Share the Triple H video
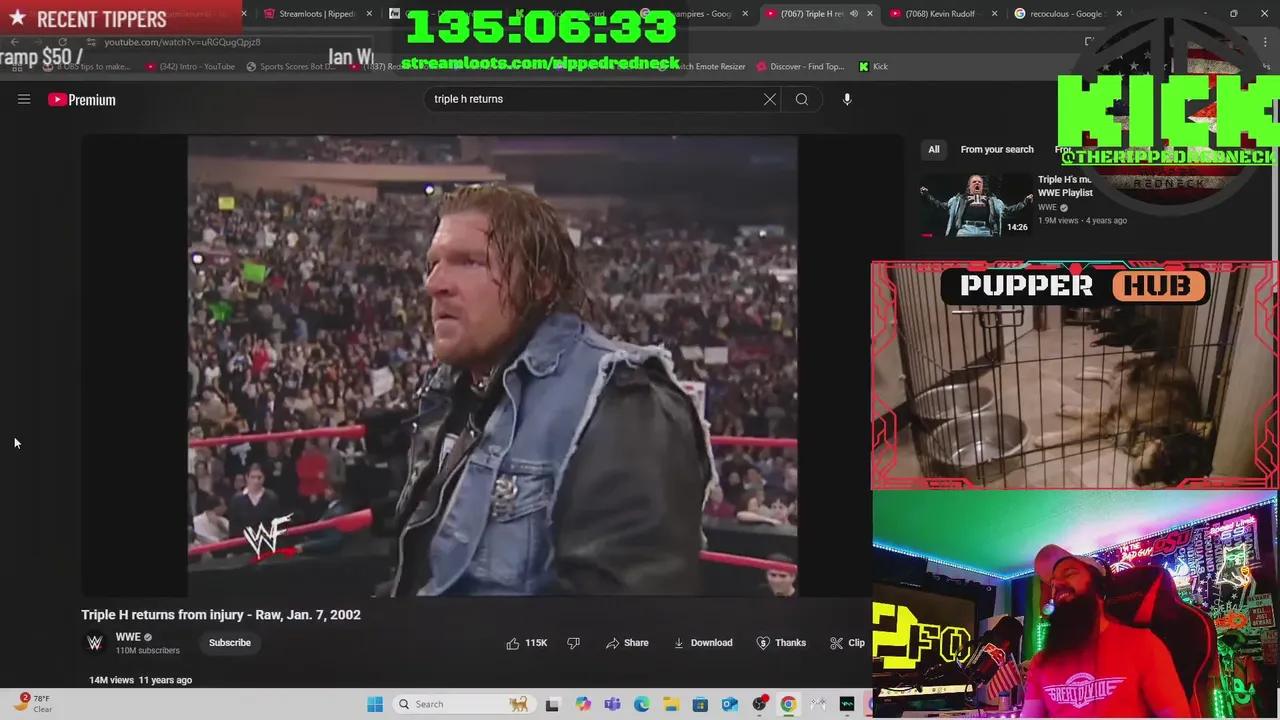The width and height of the screenshot is (1280, 720). coord(627,643)
